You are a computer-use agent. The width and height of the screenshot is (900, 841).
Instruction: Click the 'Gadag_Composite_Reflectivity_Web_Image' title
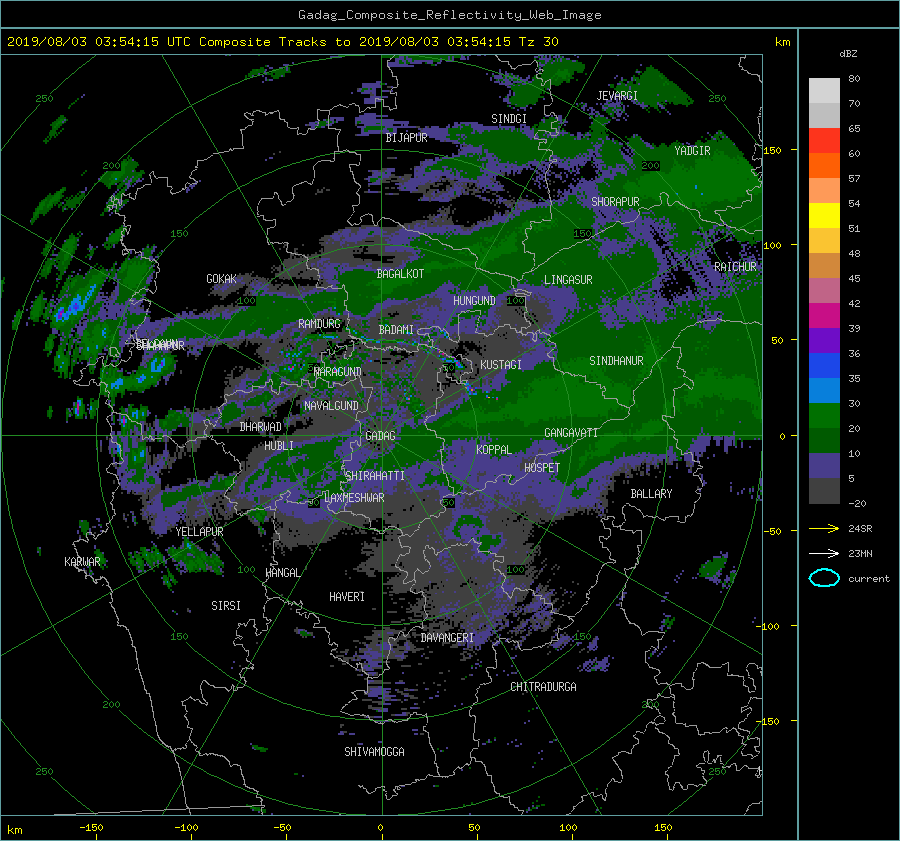(x=449, y=15)
